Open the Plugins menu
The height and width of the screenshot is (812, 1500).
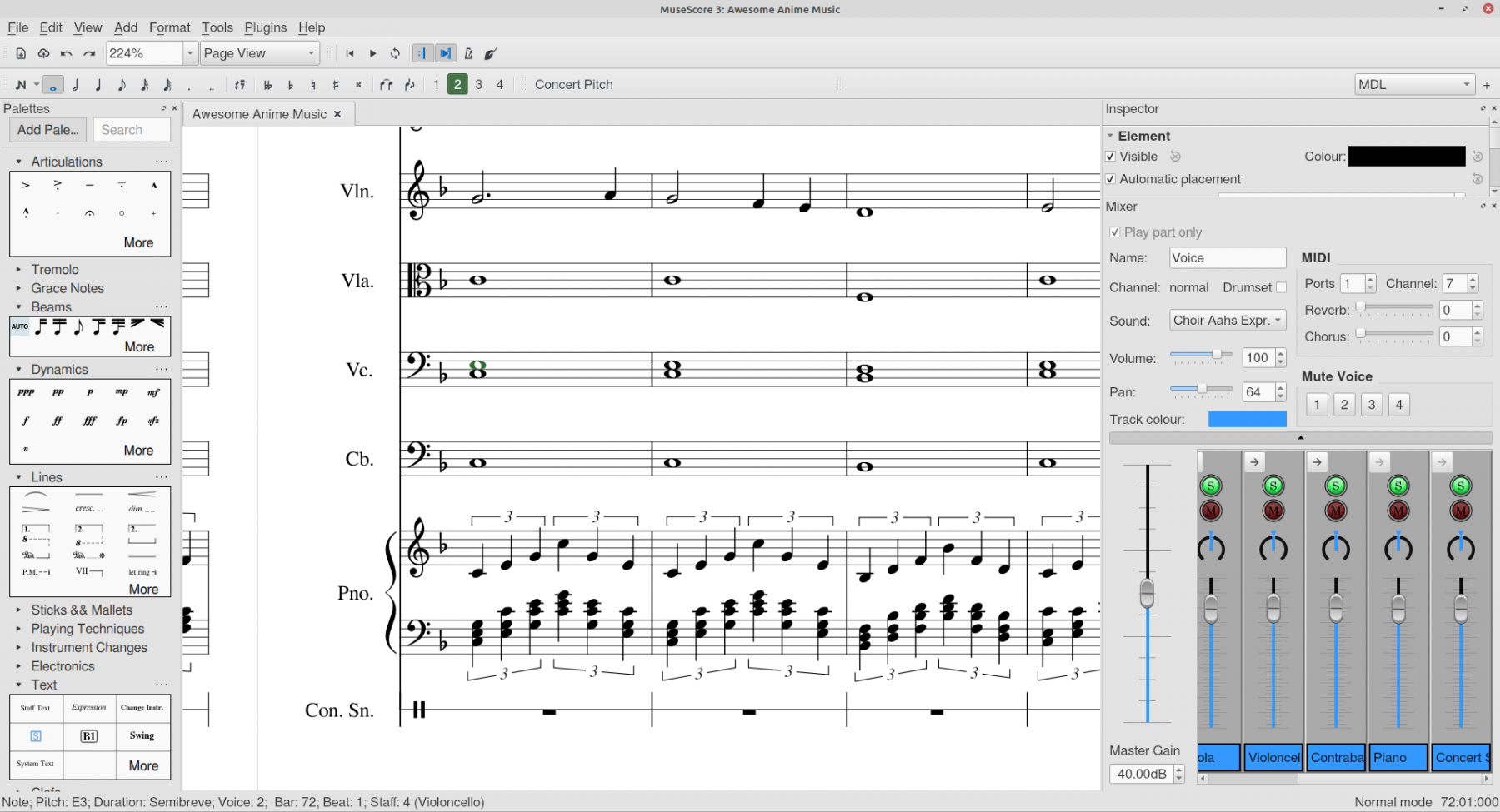coord(265,27)
